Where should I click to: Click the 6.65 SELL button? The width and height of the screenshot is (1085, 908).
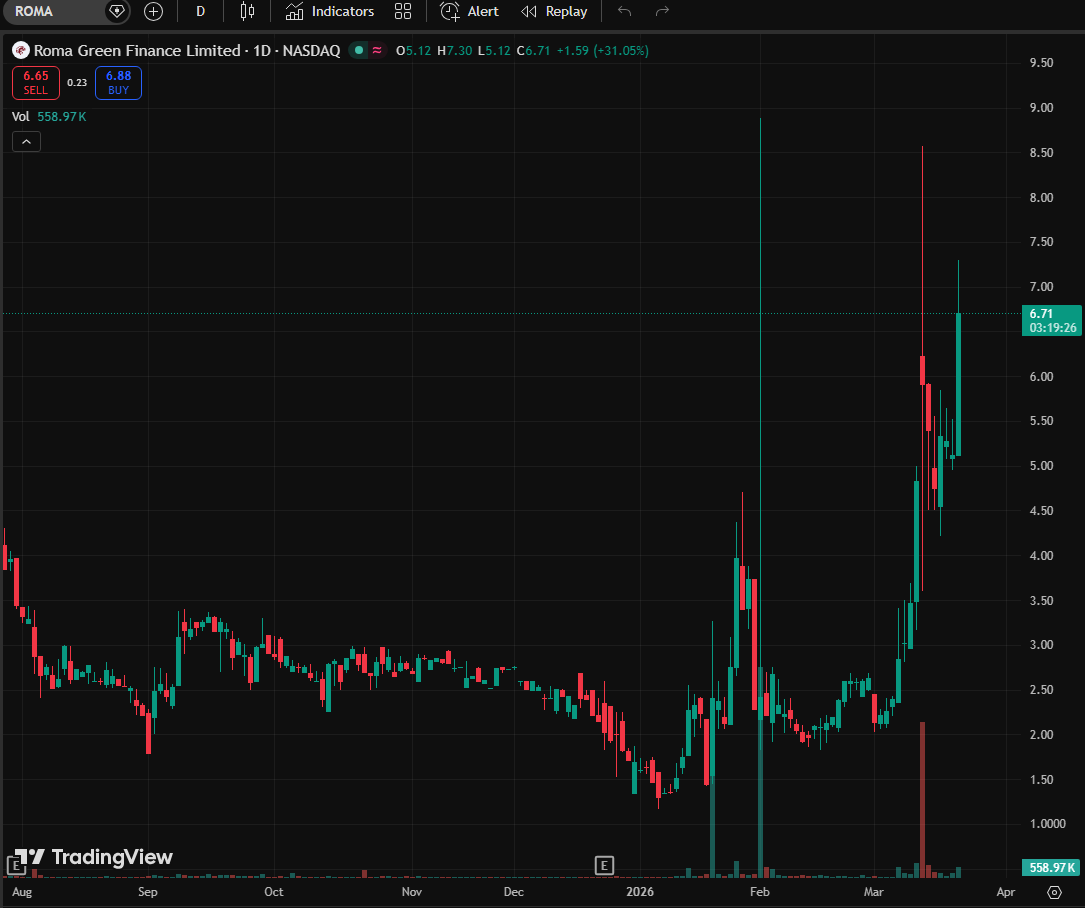(x=36, y=83)
